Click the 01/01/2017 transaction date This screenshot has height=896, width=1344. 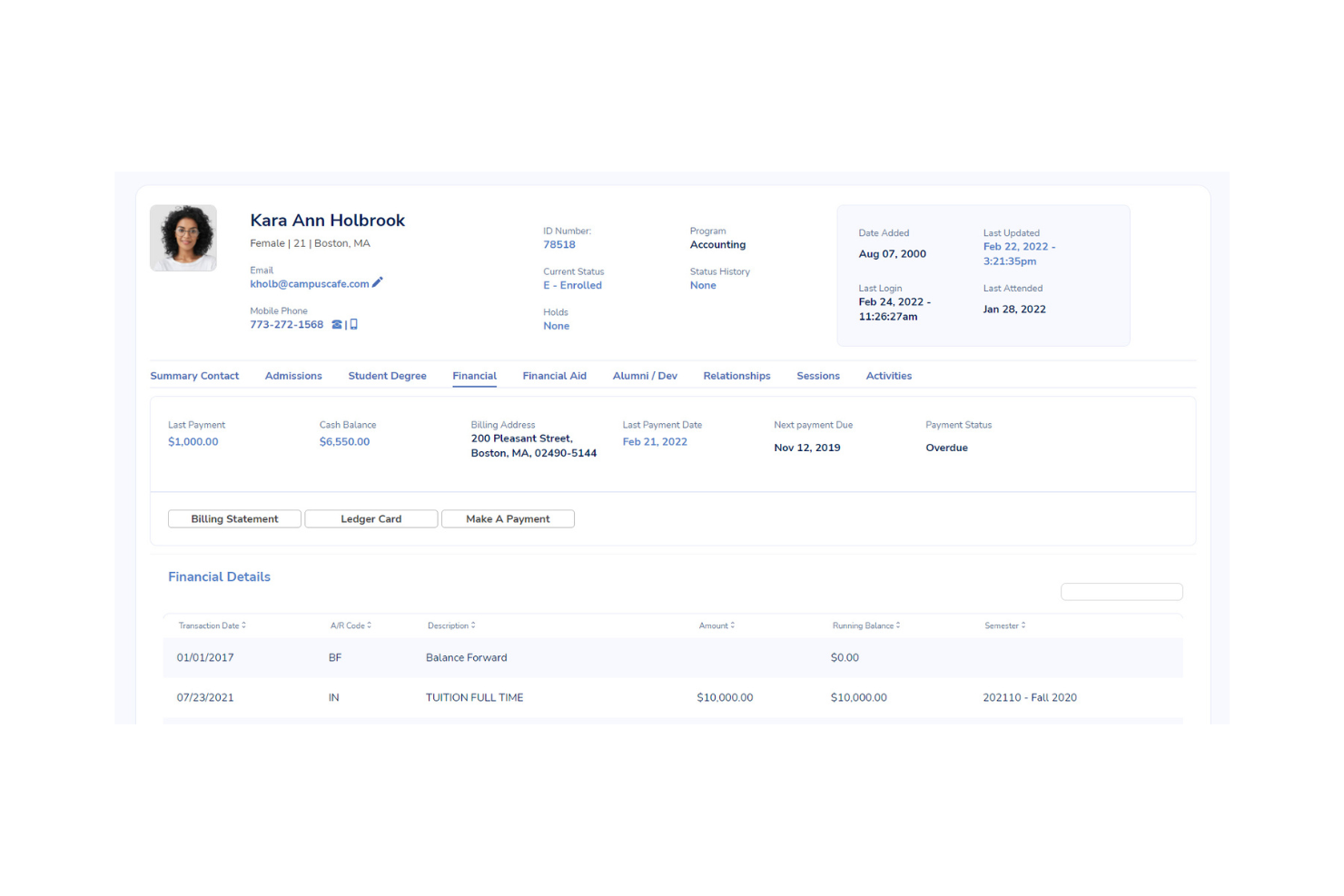(x=205, y=658)
